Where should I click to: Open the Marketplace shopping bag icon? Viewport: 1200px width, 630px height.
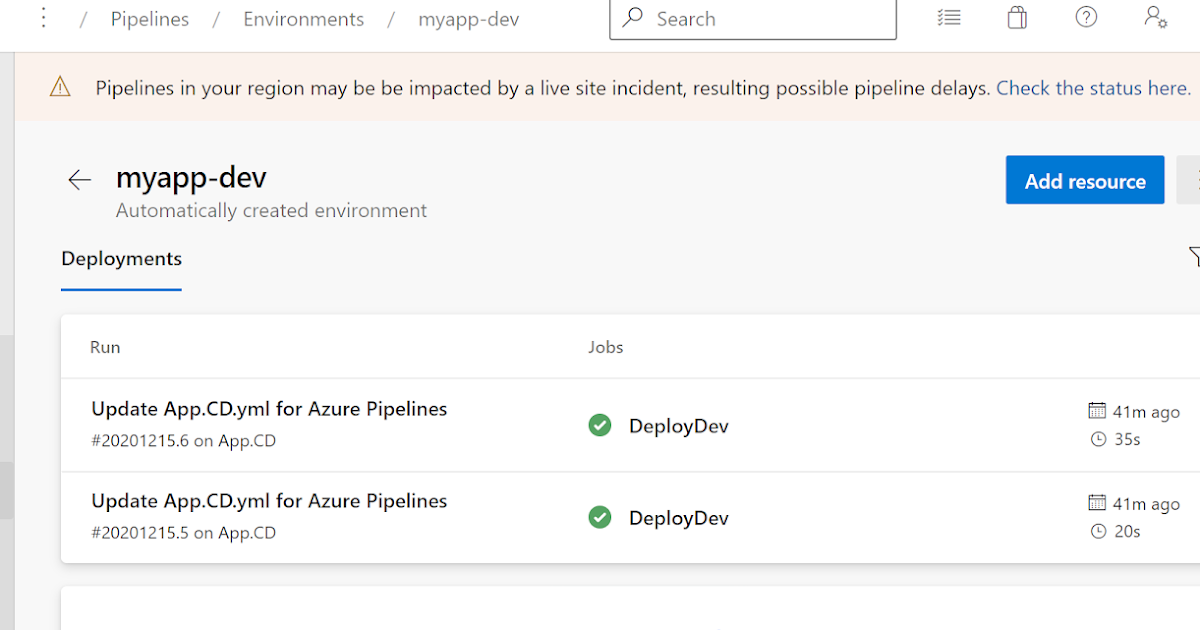coord(1017,17)
